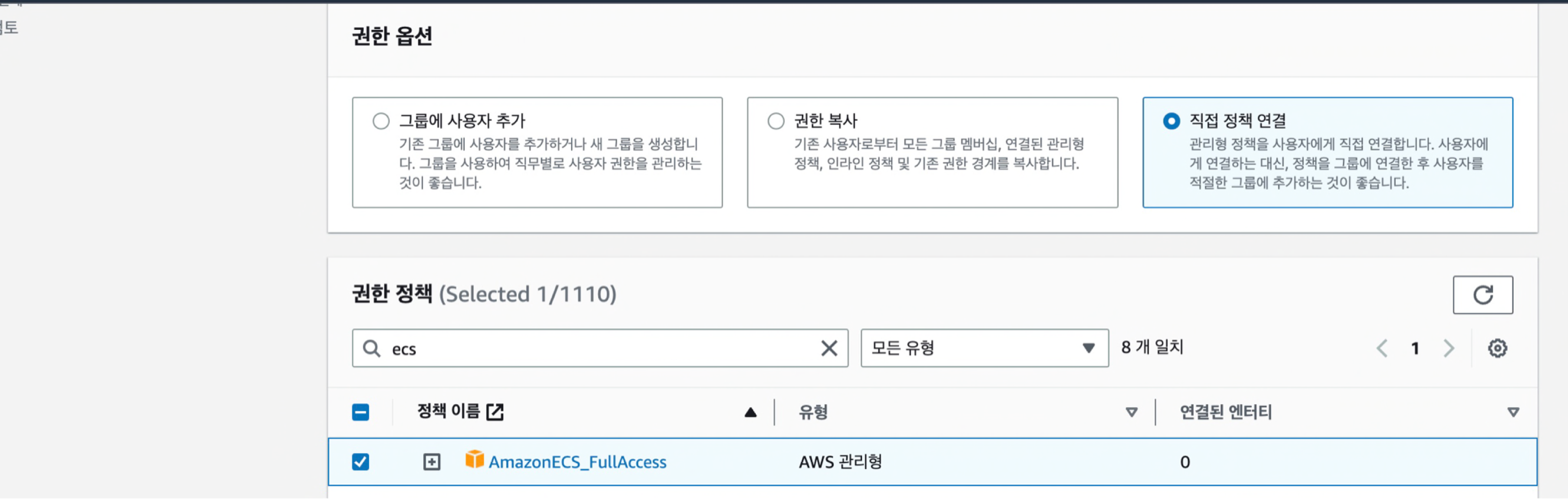Select the 직접 정책 연결 radio button
This screenshot has height=499, width=1568.
1171,121
